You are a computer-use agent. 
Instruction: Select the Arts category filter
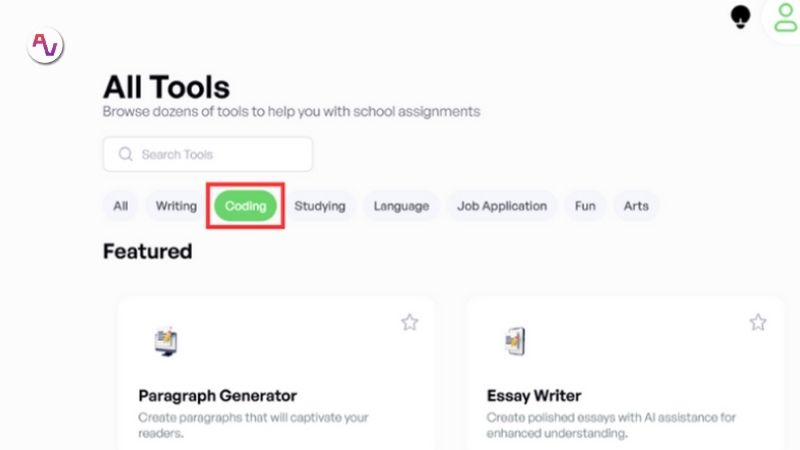click(x=636, y=206)
